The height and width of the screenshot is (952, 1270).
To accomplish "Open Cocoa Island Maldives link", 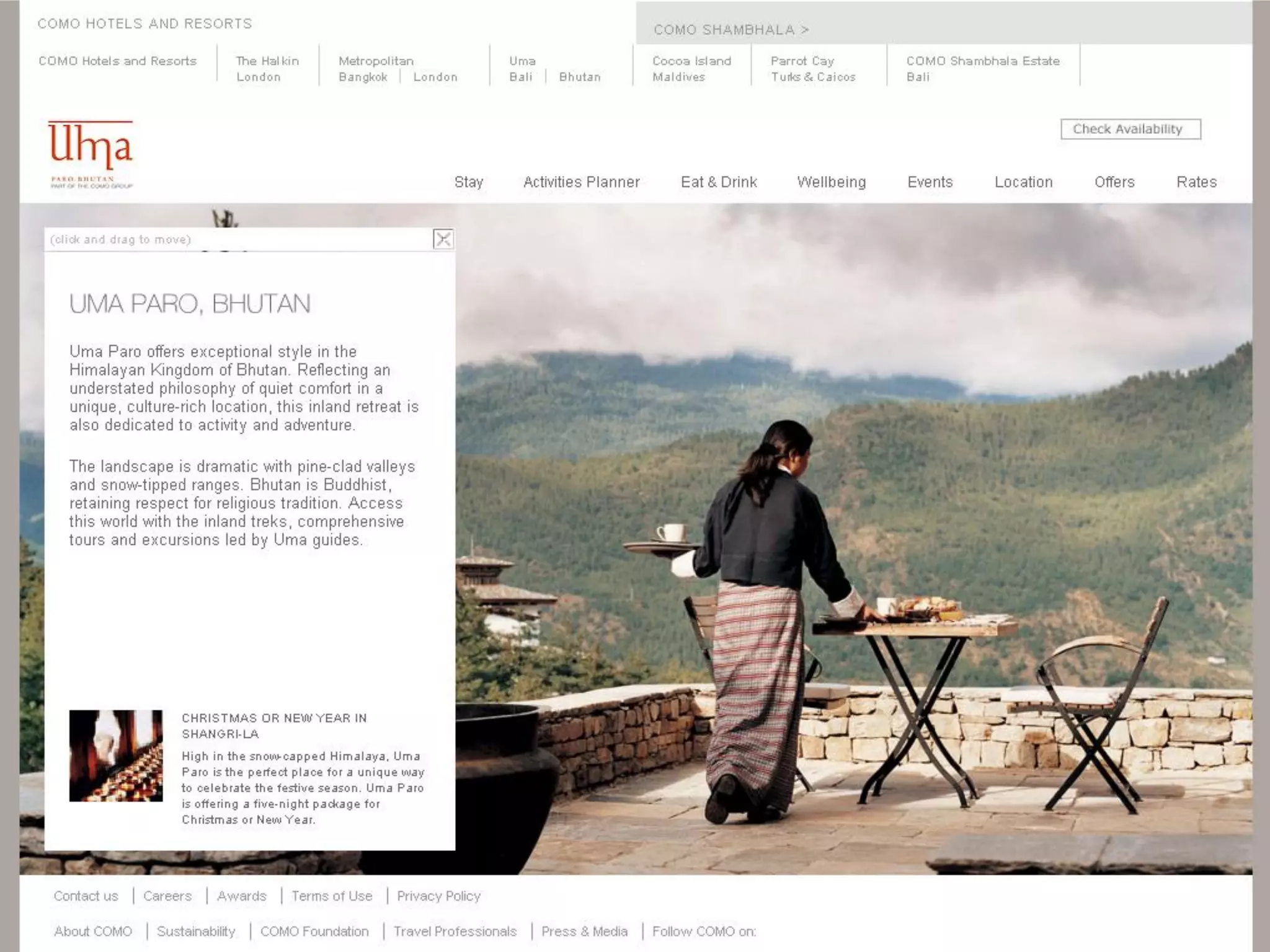I will tap(691, 69).
